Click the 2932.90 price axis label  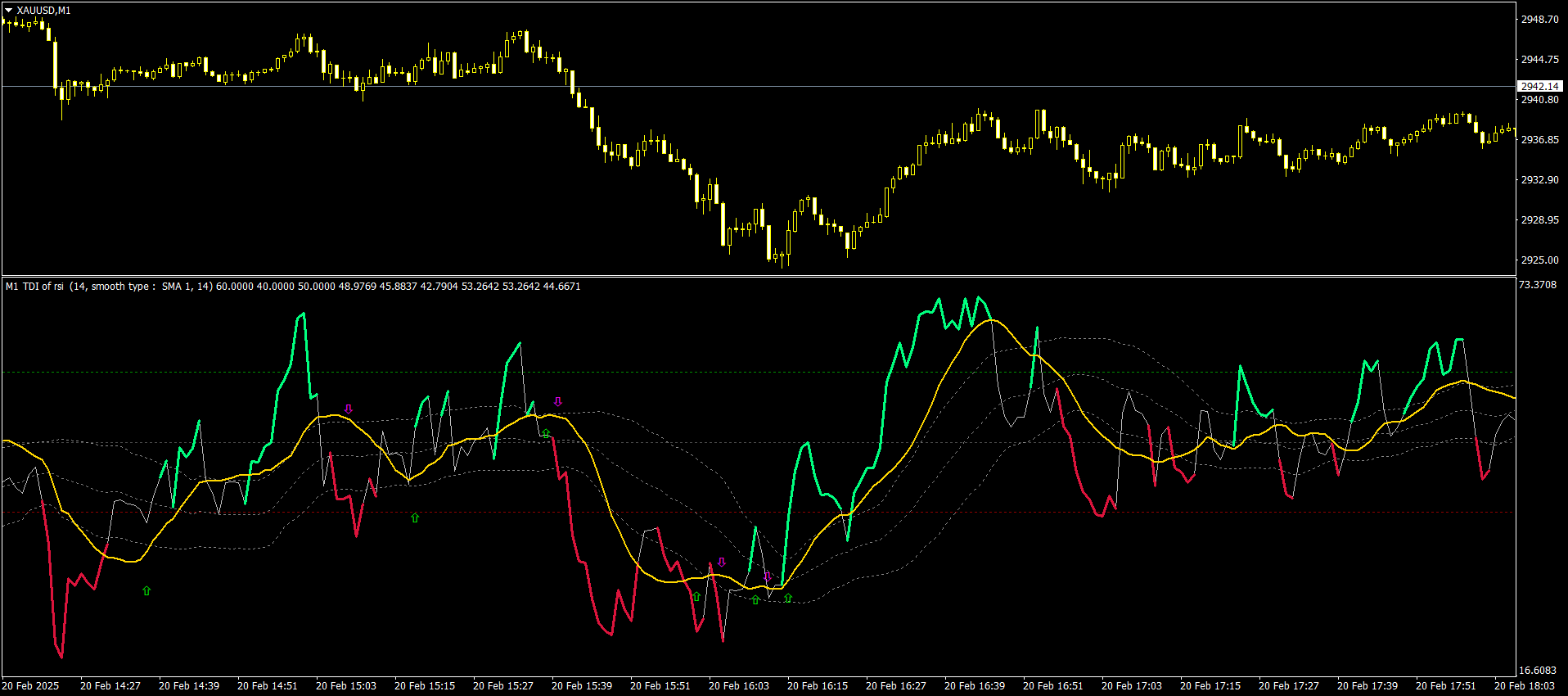click(1540, 179)
